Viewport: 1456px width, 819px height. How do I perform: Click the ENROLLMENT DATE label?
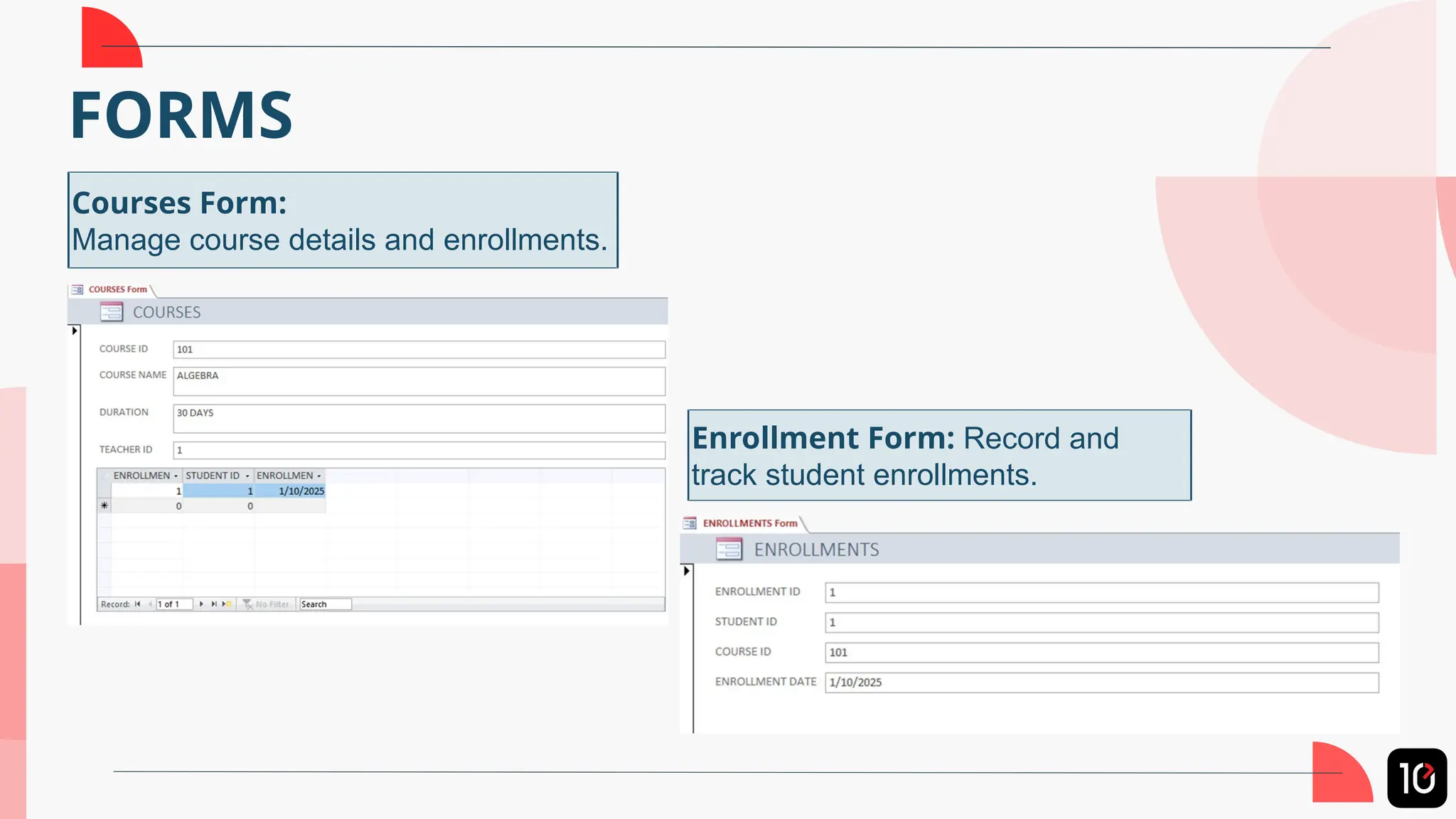click(766, 682)
